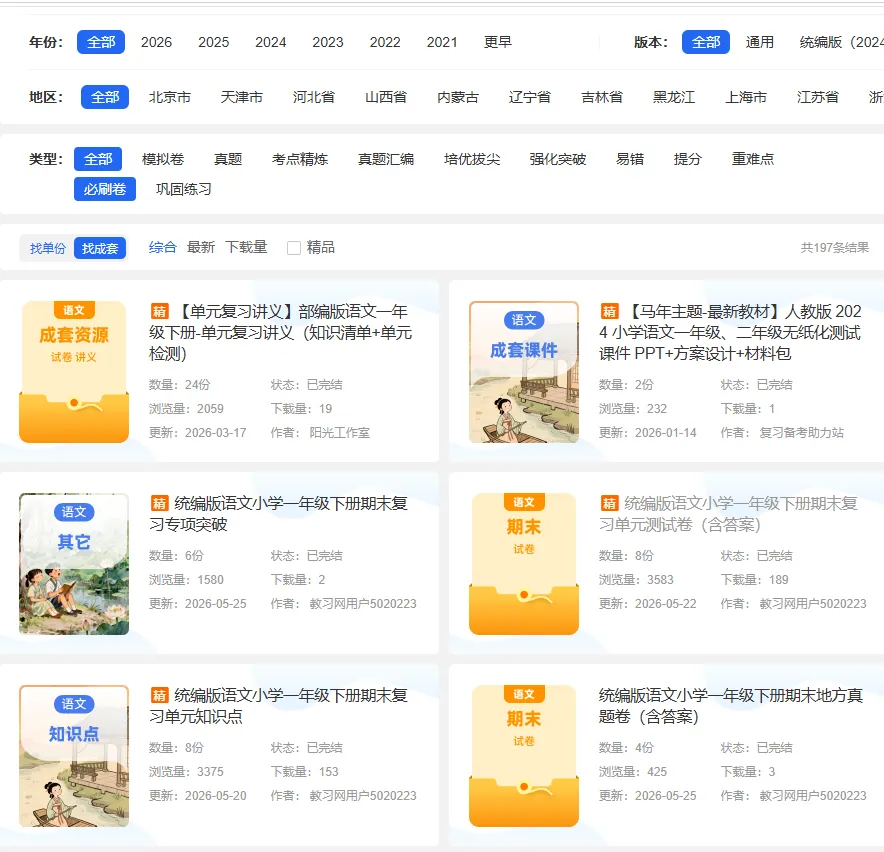Viewport: 884px width, 852px height.
Task: Filter by region 河北省
Action: pyautogui.click(x=314, y=97)
